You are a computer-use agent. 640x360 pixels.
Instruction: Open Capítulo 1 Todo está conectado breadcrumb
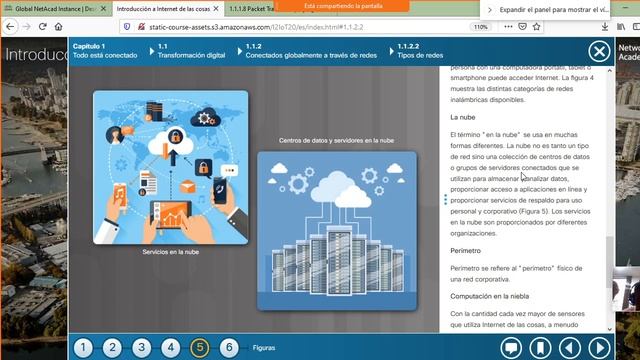[105, 51]
